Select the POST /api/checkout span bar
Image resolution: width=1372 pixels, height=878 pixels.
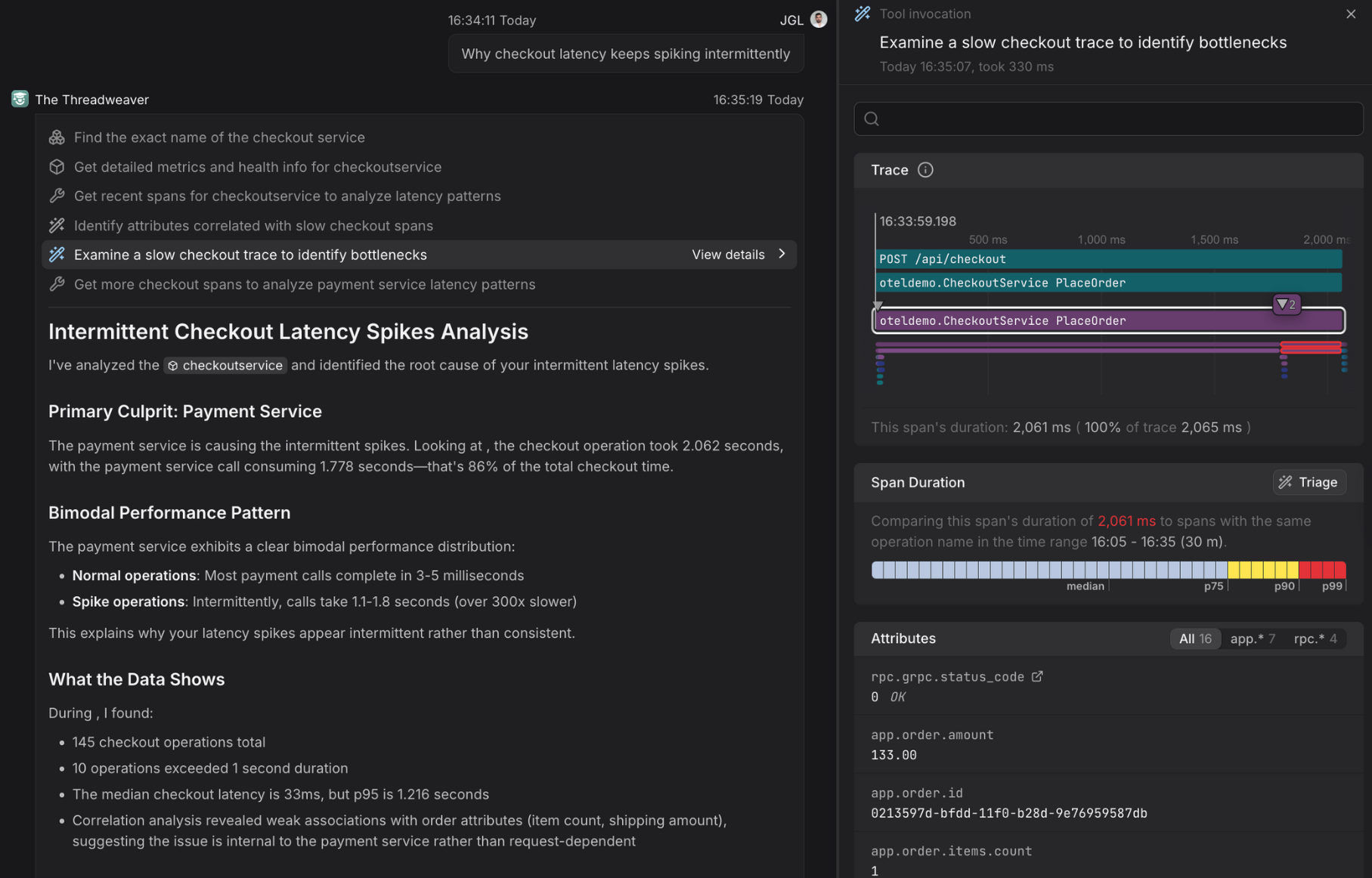point(1107,259)
